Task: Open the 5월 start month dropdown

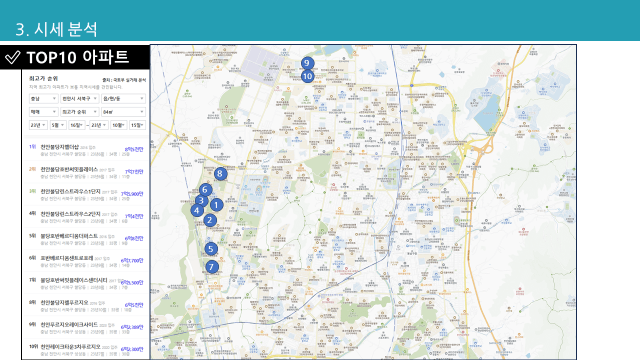Action: click(x=58, y=125)
